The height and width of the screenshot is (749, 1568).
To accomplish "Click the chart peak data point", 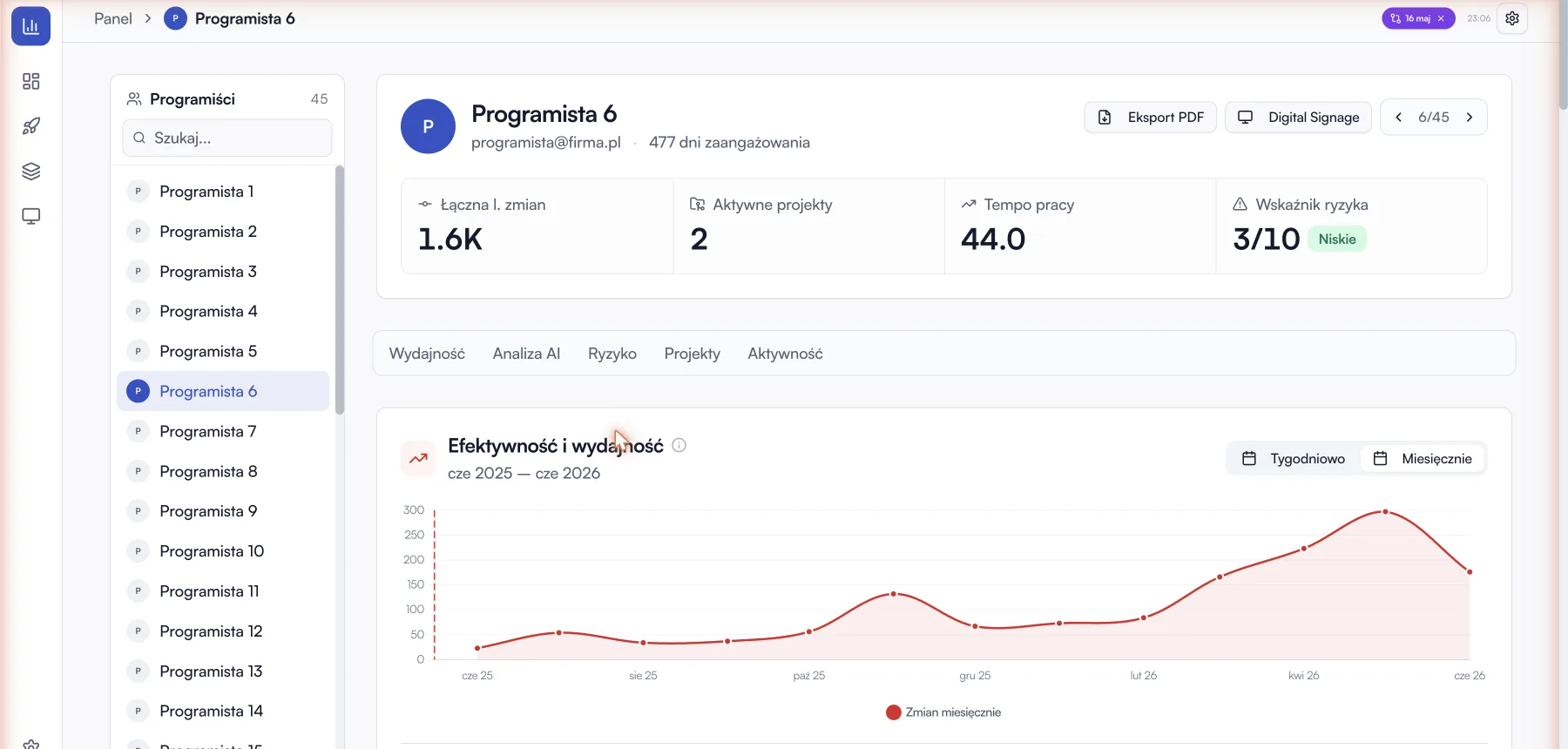I will point(1385,512).
